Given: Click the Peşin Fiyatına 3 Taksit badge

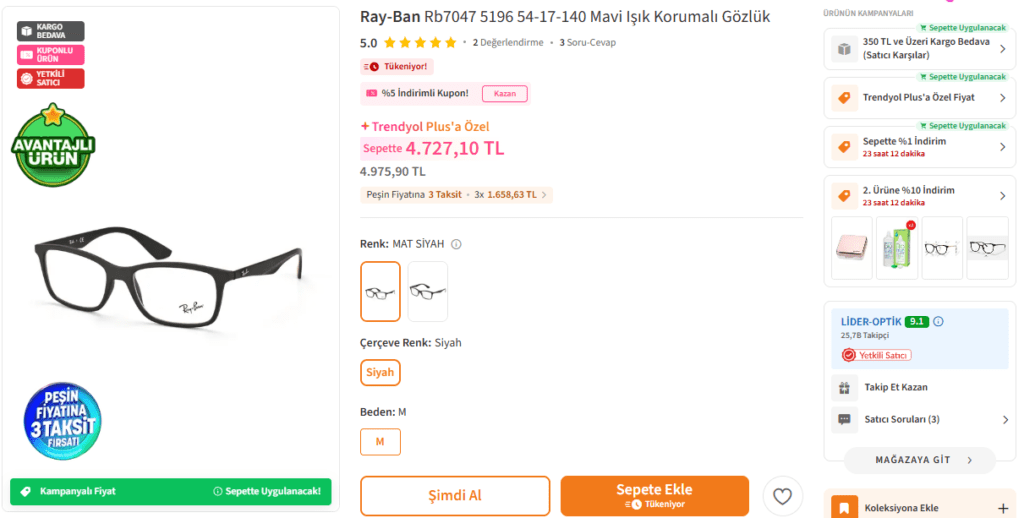Looking at the screenshot, I should [x=63, y=422].
